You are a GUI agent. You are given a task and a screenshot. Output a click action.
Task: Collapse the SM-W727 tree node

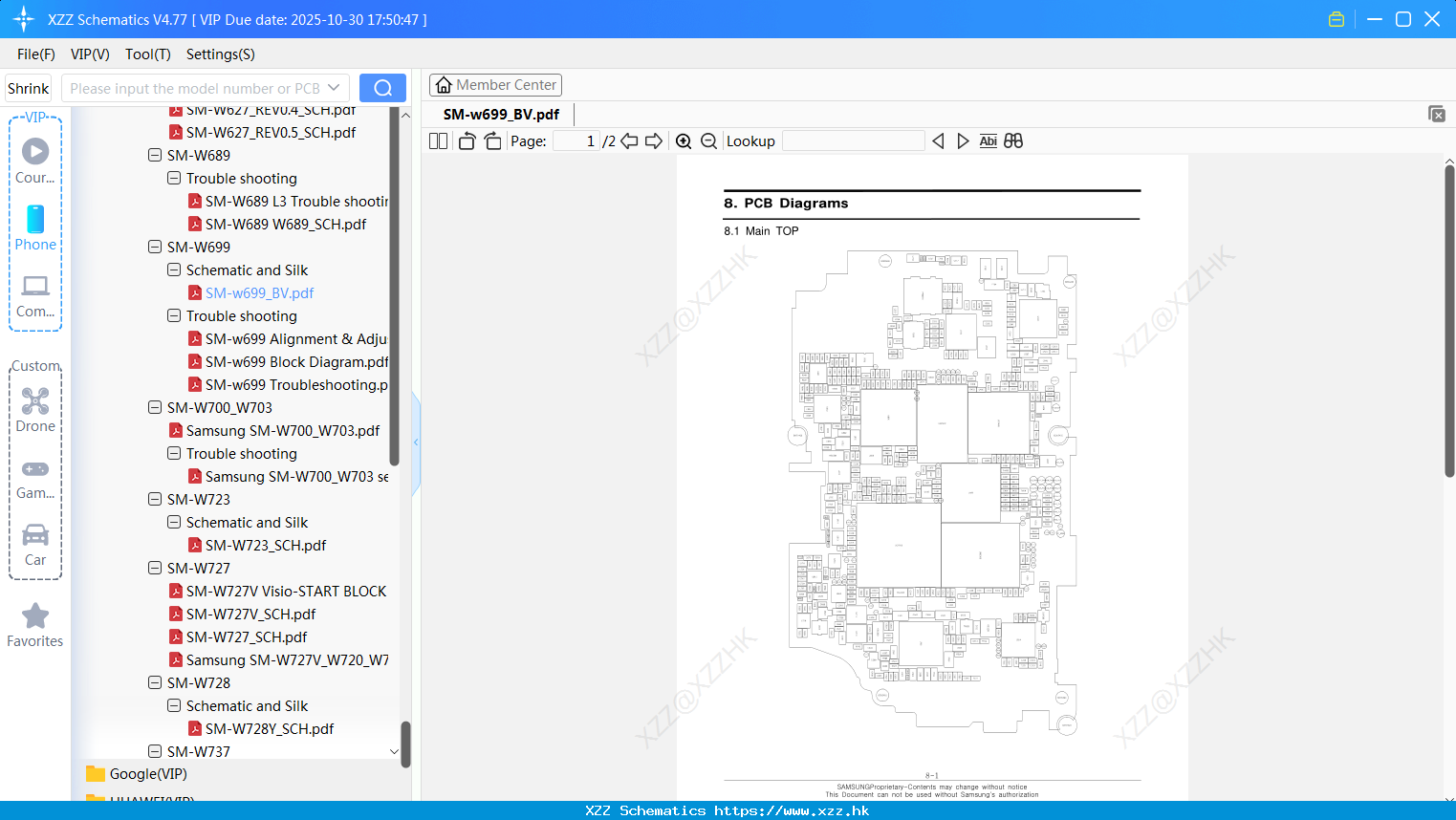pyautogui.click(x=155, y=568)
